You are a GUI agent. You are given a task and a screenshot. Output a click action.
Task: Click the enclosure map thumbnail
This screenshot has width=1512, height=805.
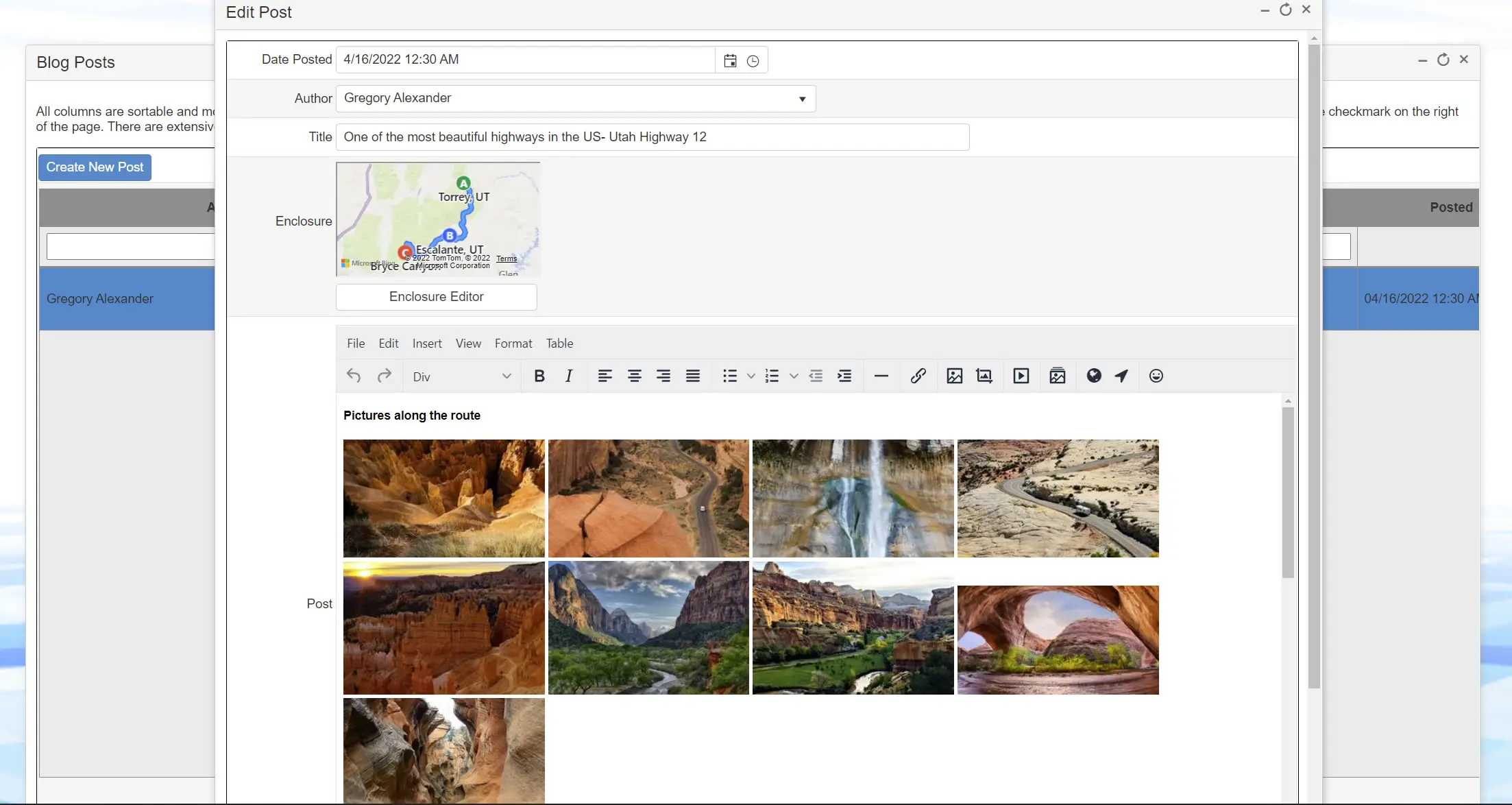438,219
